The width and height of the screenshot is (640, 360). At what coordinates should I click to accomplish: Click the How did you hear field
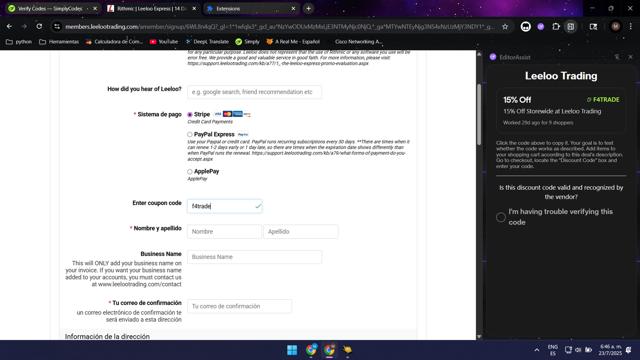coord(254,92)
